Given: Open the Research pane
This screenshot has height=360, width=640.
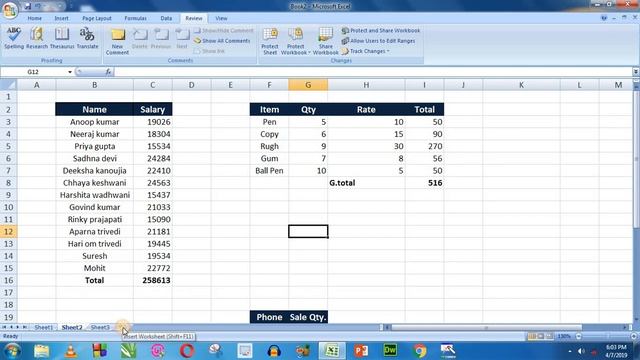Looking at the screenshot, I should (x=37, y=38).
